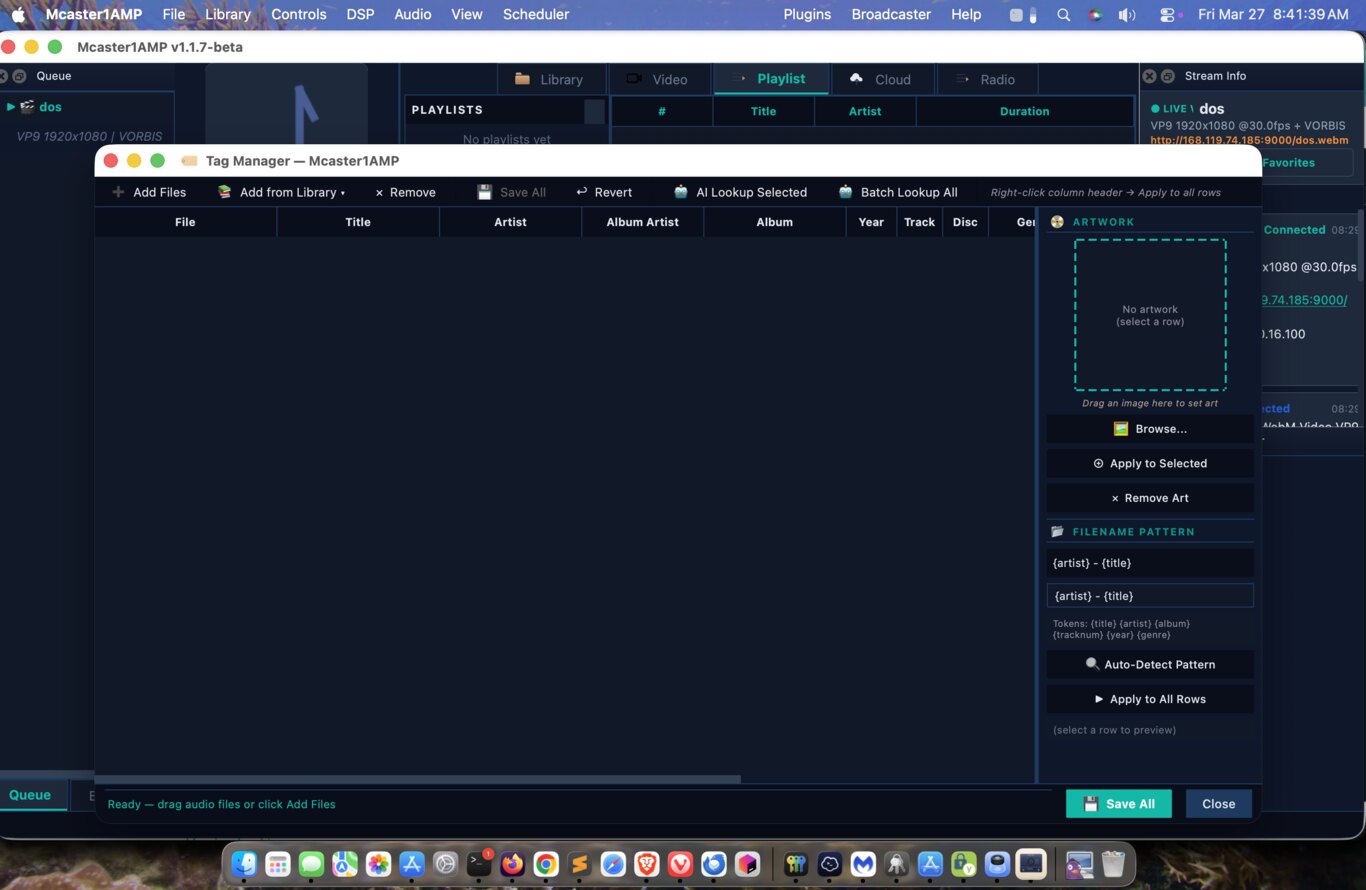Click the teal Save All button
The image size is (1366, 890).
(x=1118, y=804)
